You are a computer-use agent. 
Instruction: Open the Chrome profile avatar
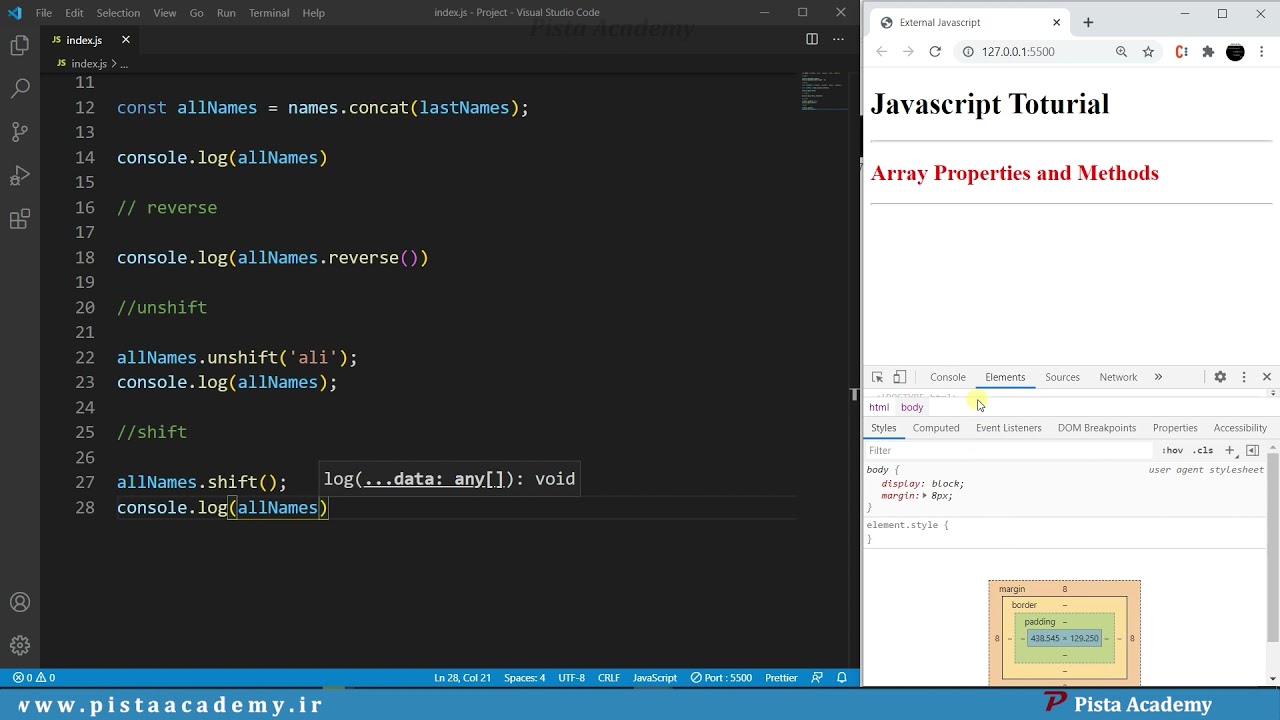tap(1235, 52)
